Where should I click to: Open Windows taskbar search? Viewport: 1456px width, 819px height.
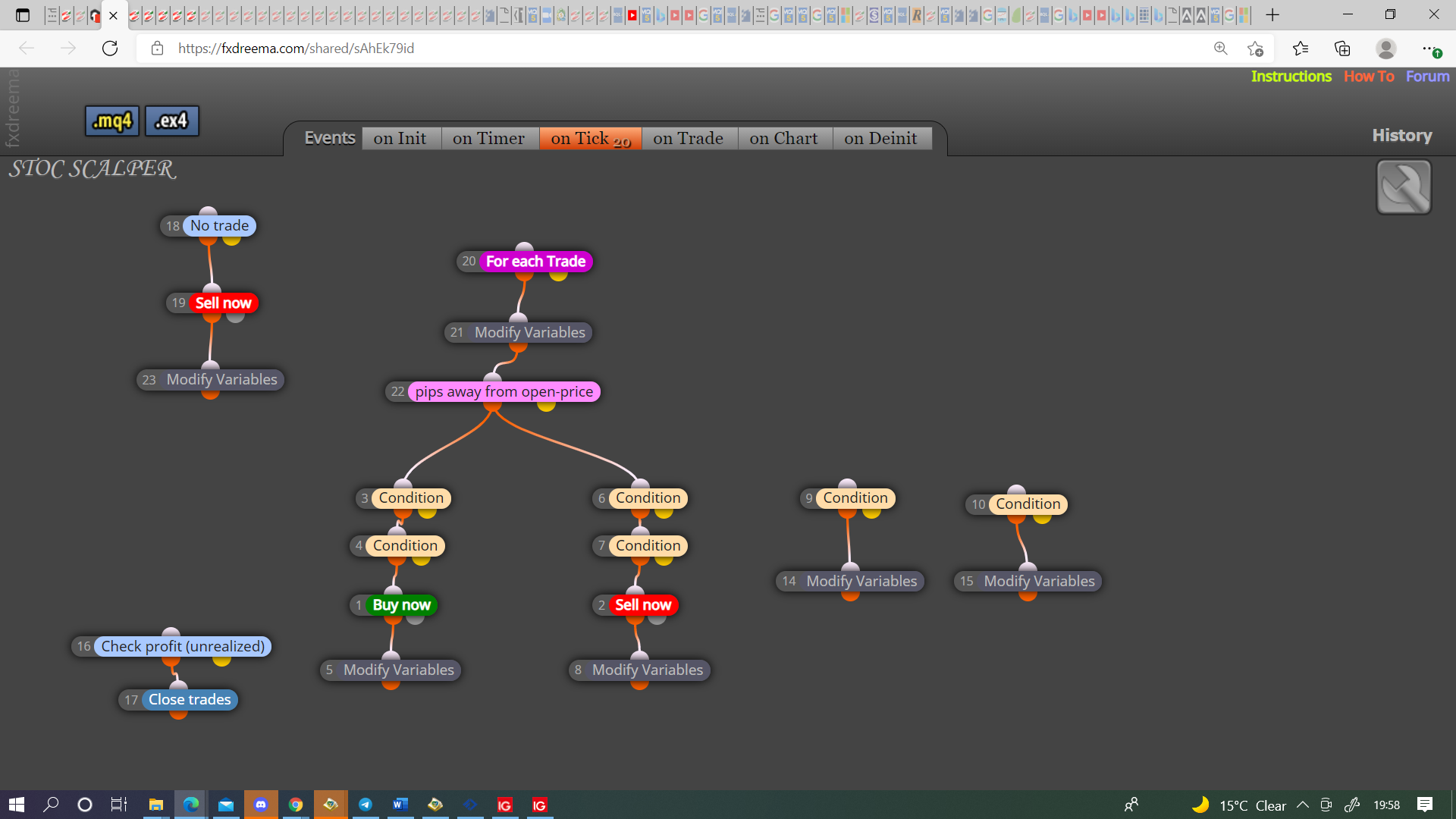pyautogui.click(x=51, y=805)
